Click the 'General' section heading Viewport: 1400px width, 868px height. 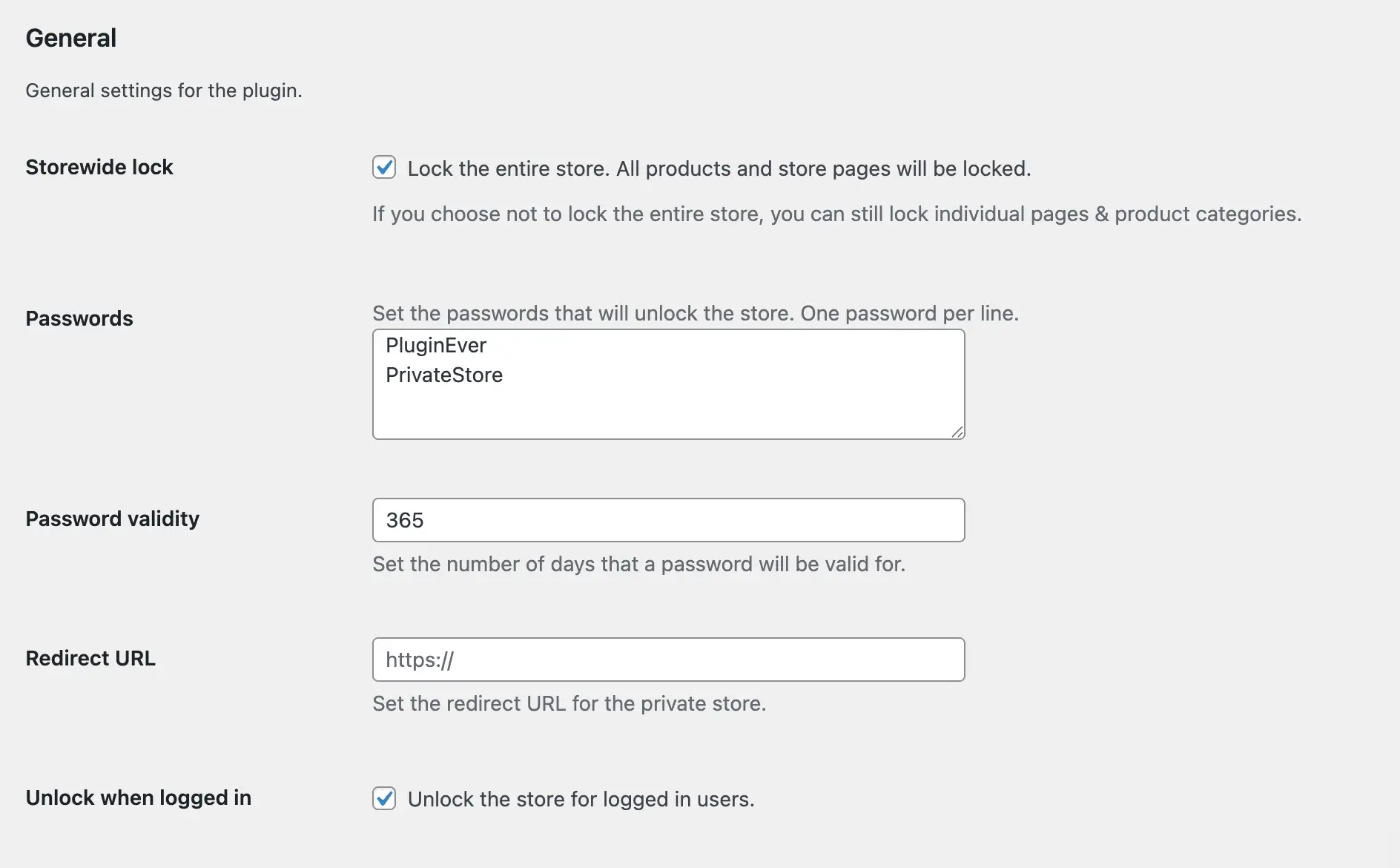point(71,39)
